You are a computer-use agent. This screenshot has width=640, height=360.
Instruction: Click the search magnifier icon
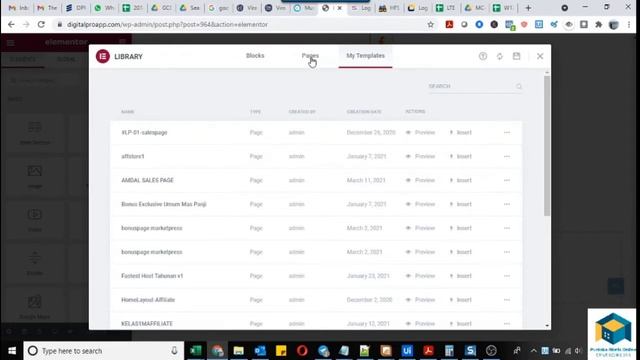519,87
